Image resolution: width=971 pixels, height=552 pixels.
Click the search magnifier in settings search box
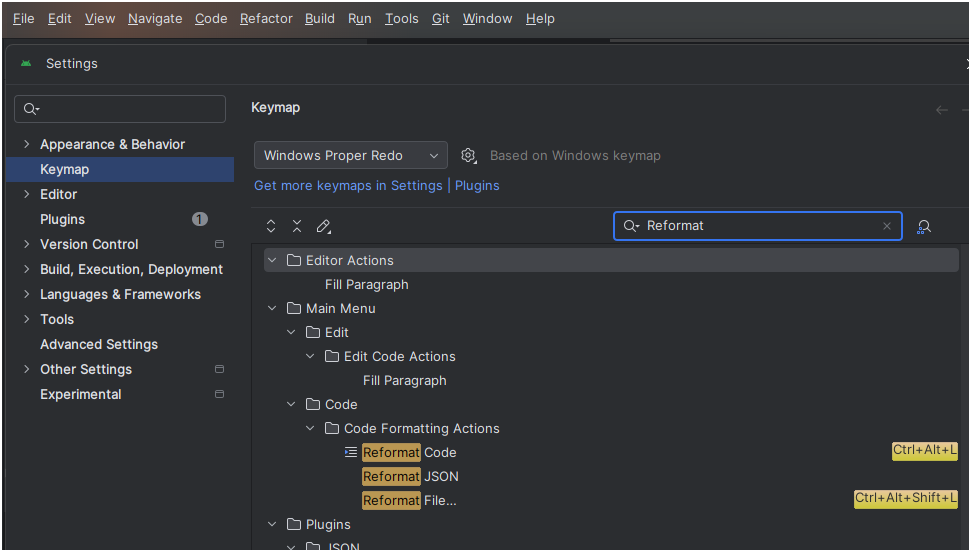tap(31, 109)
